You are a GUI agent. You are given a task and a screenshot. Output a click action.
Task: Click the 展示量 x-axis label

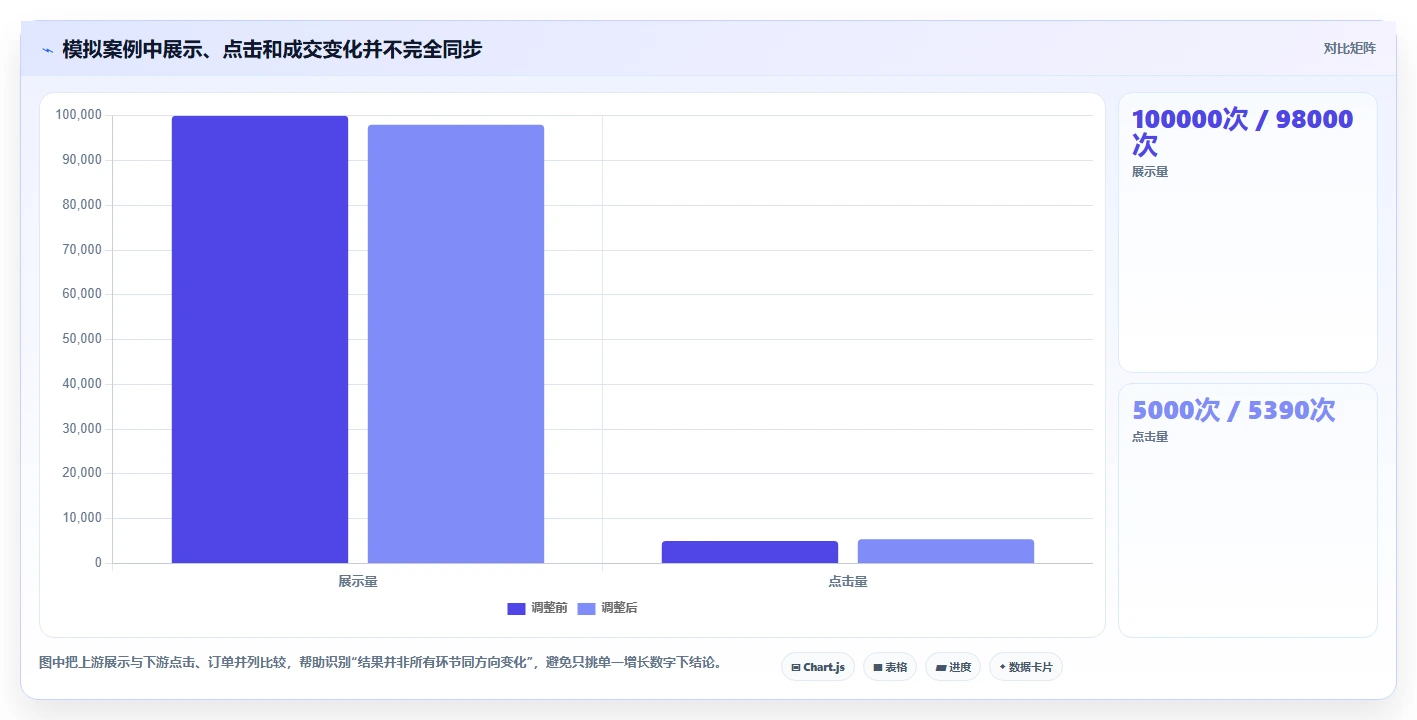click(358, 581)
